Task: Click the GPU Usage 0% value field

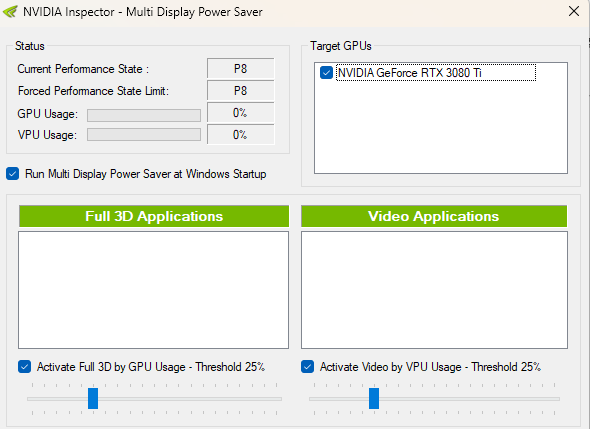Action: [x=240, y=113]
